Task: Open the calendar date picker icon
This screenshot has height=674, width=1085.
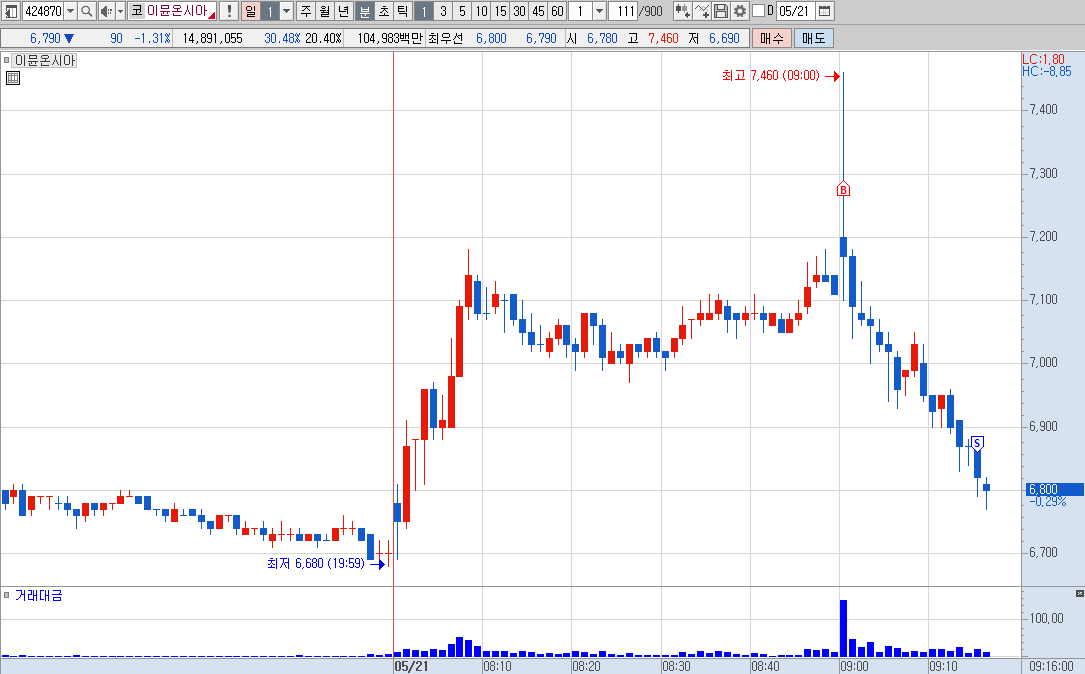Action: [x=824, y=11]
